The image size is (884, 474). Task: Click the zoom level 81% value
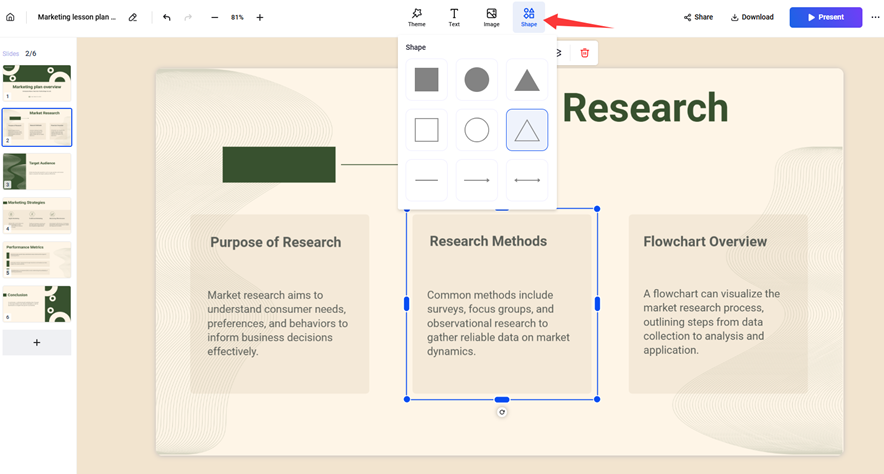237,17
